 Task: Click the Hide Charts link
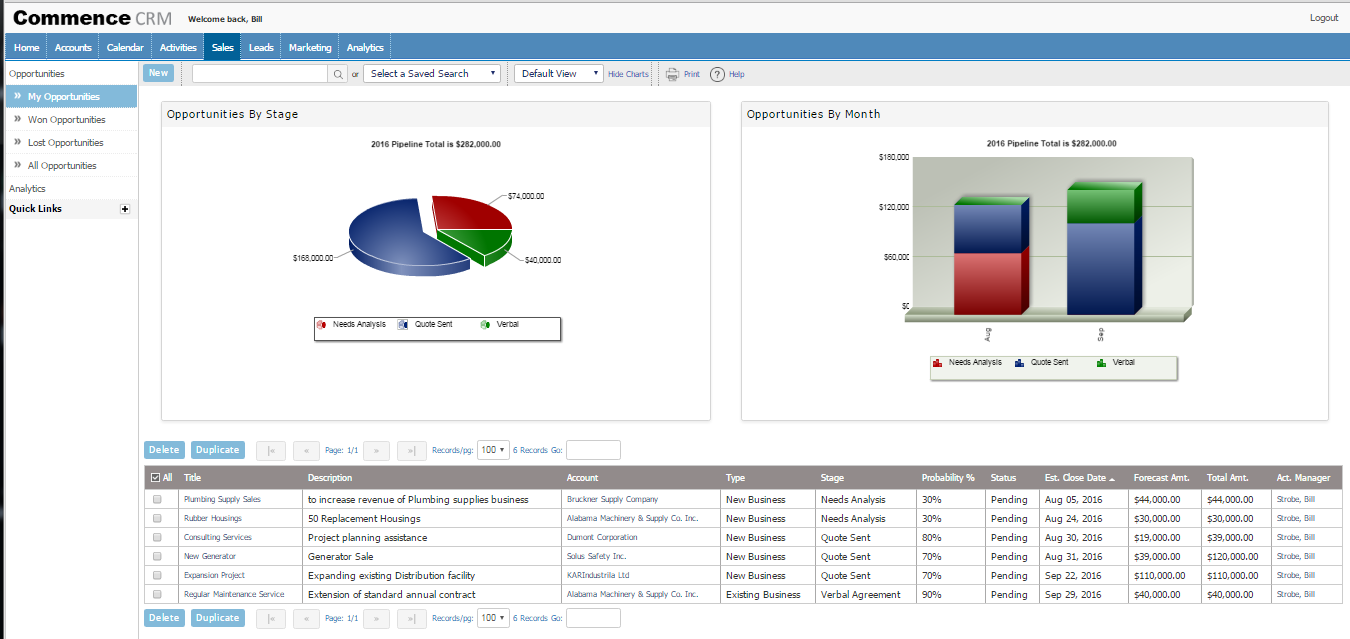(628, 74)
